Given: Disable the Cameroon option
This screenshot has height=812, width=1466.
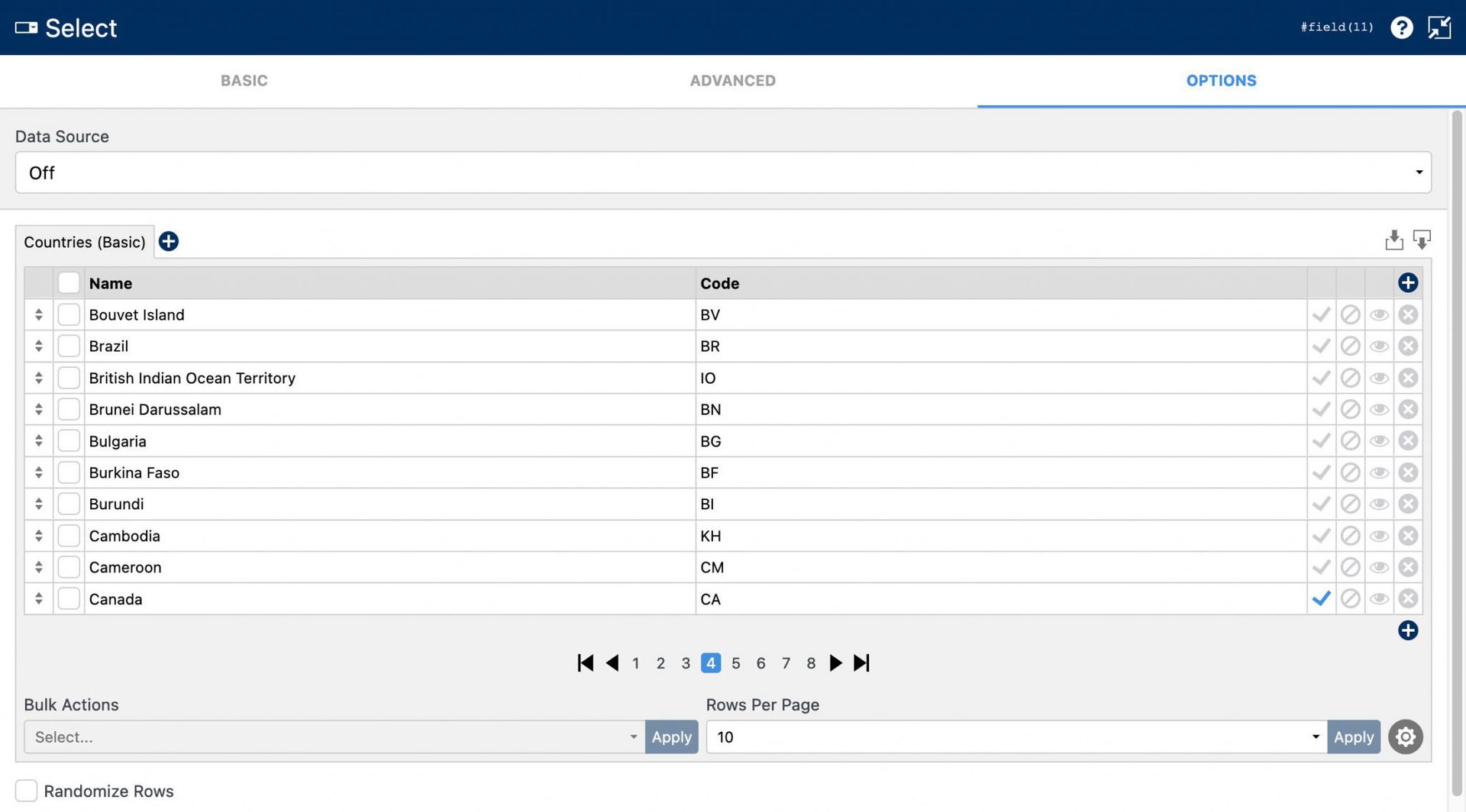Looking at the screenshot, I should click(x=1350, y=568).
